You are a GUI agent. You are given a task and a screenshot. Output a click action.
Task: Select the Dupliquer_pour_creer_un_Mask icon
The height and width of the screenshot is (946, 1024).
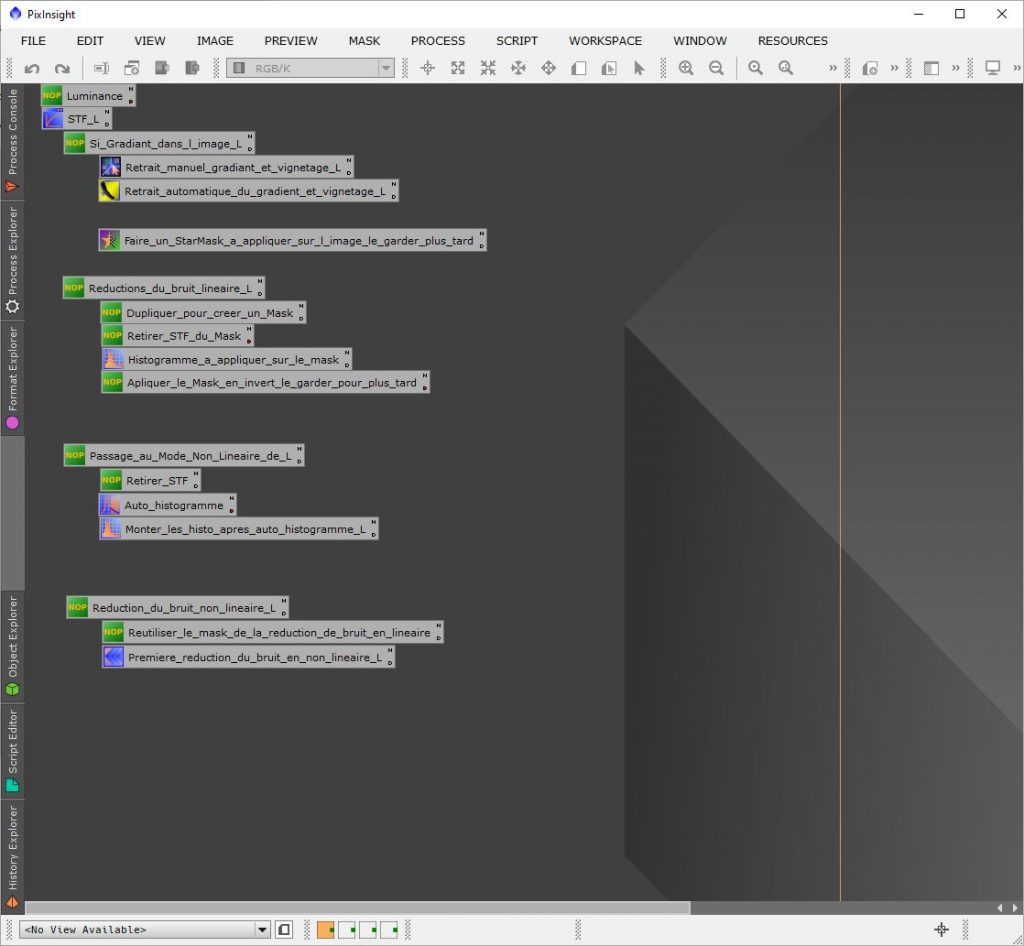tap(203, 313)
